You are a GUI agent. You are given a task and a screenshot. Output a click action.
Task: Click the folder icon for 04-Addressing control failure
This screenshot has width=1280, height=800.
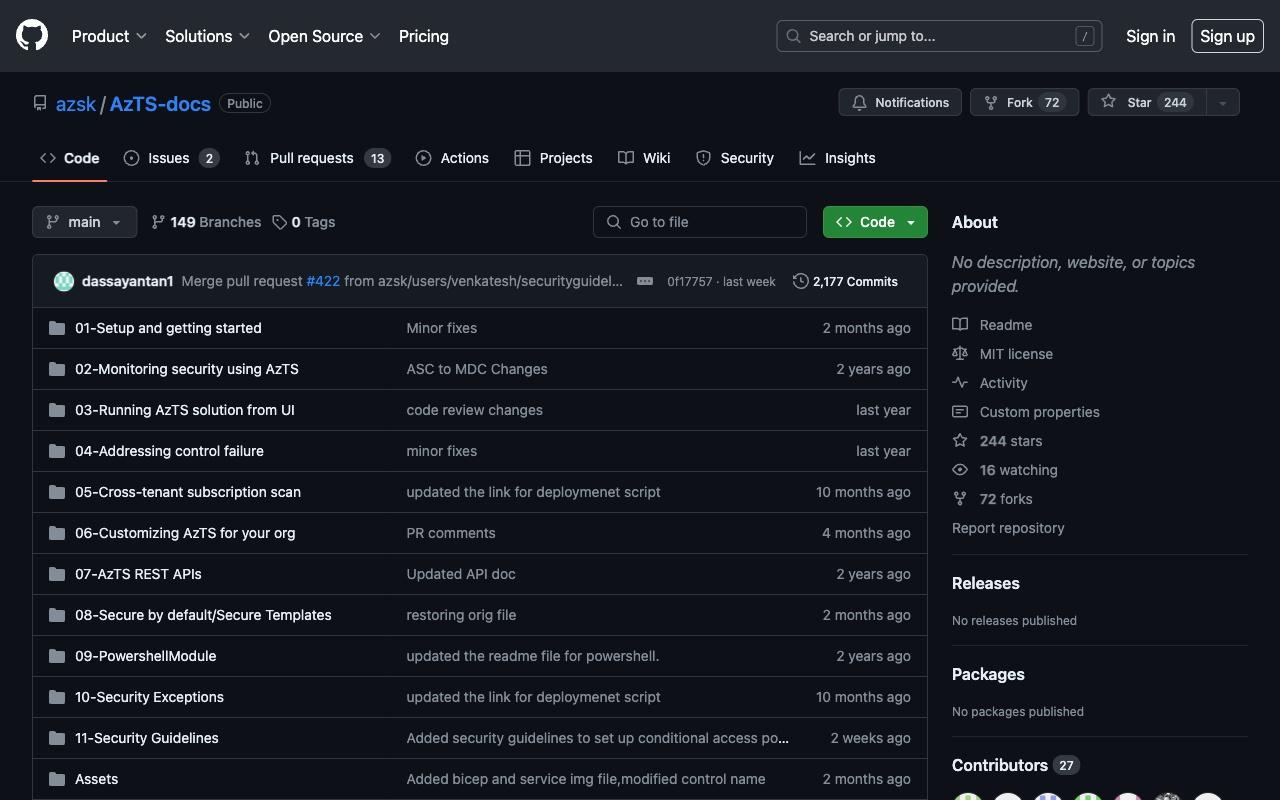click(57, 451)
